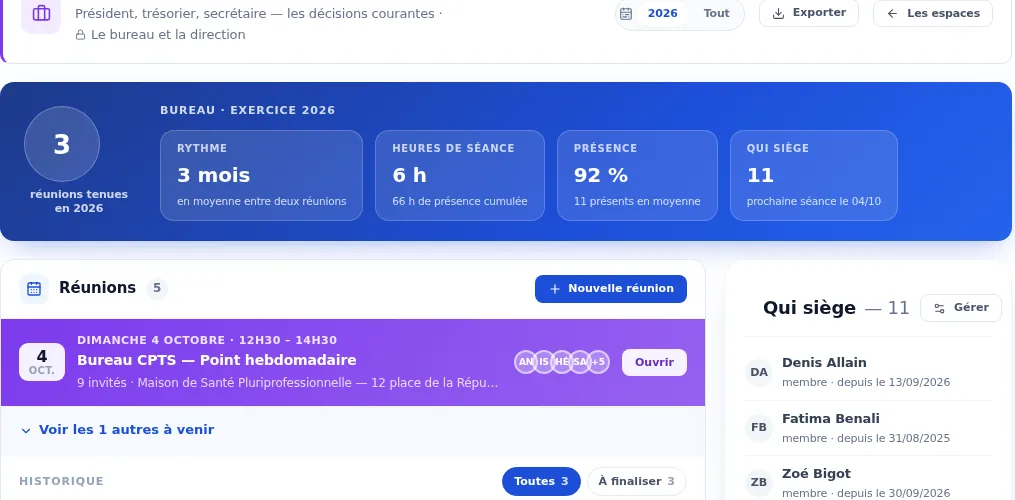
Task: Click the FB avatar of Fatima Benali
Action: pyautogui.click(x=759, y=427)
